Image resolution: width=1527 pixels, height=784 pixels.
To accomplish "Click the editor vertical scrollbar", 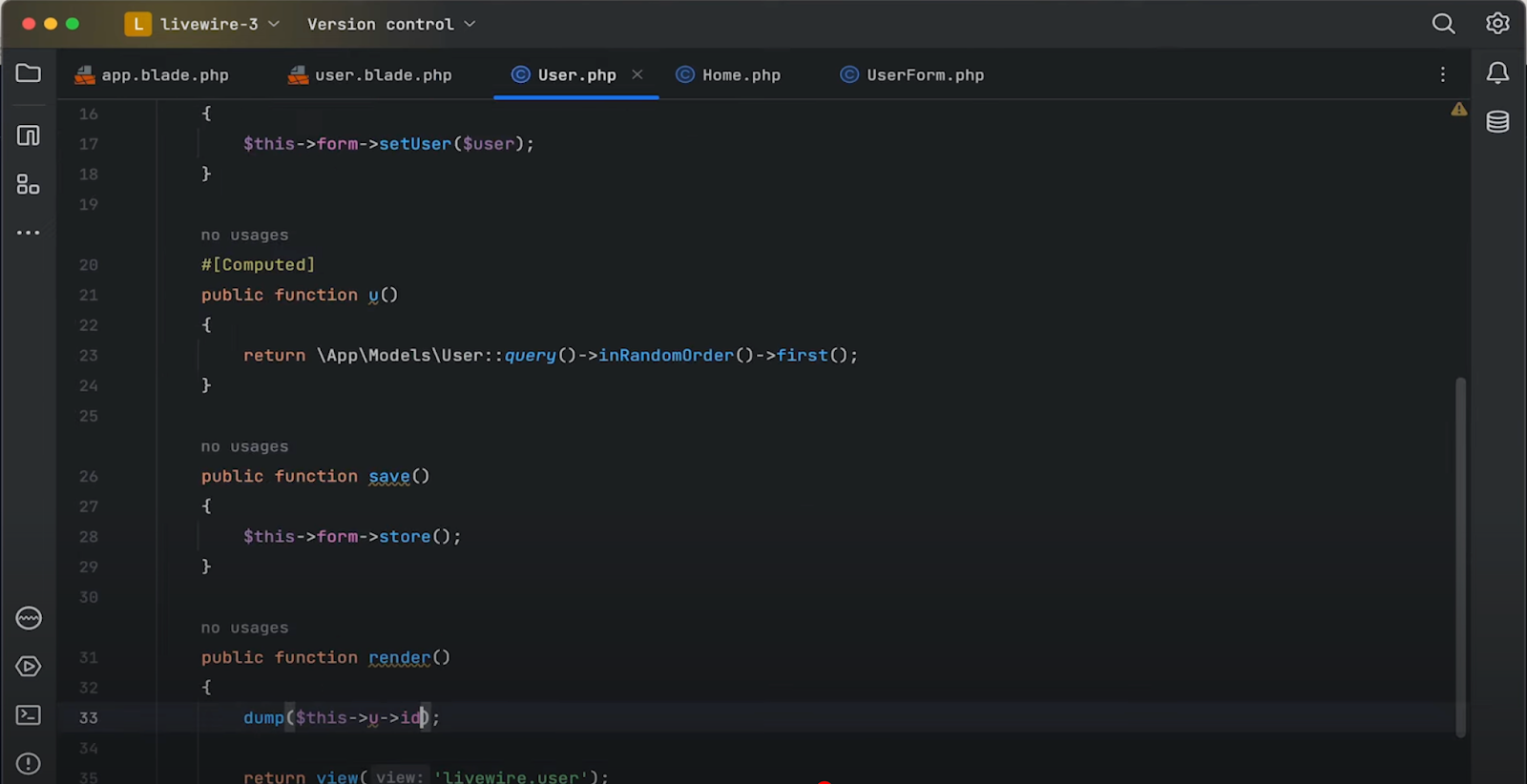I will pyautogui.click(x=1460, y=557).
